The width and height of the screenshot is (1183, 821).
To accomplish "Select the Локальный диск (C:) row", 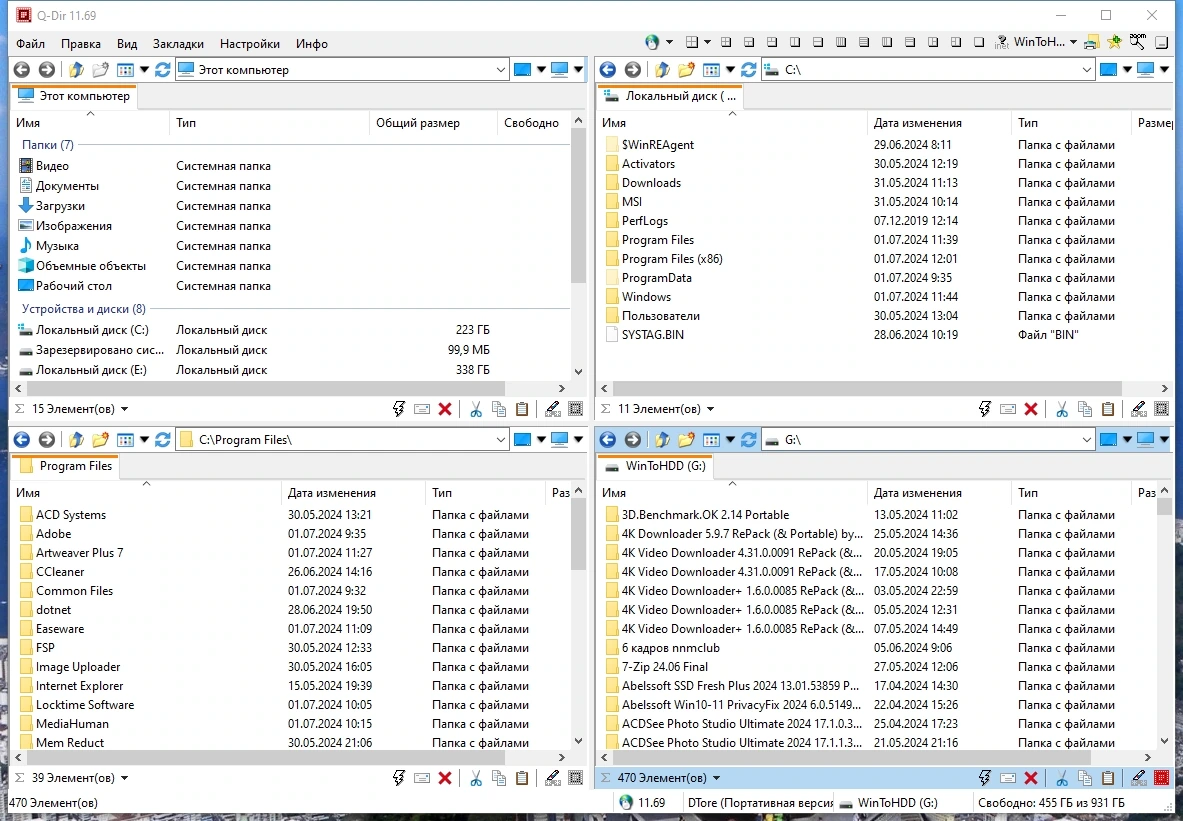I will 291,330.
